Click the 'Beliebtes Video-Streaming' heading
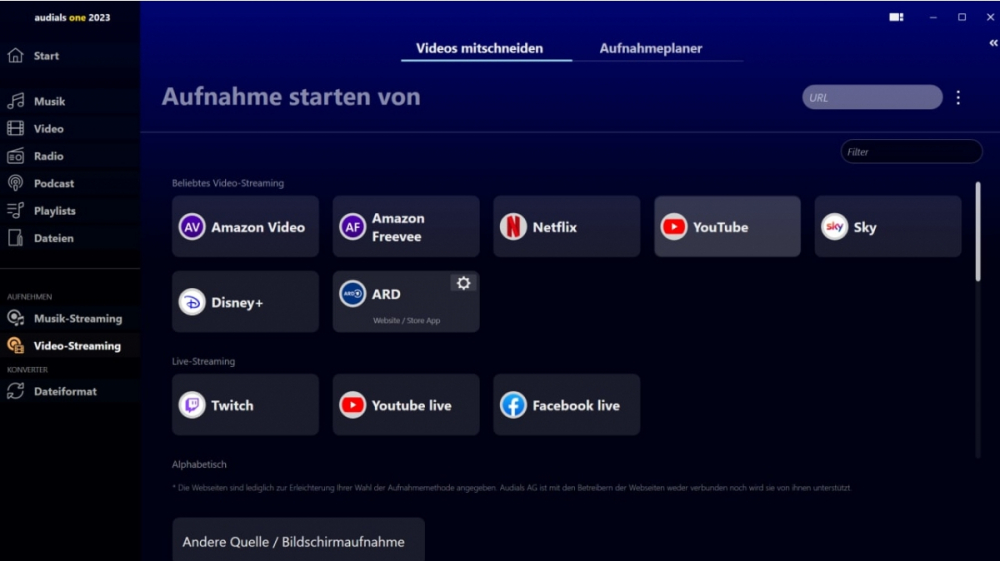 [228, 183]
